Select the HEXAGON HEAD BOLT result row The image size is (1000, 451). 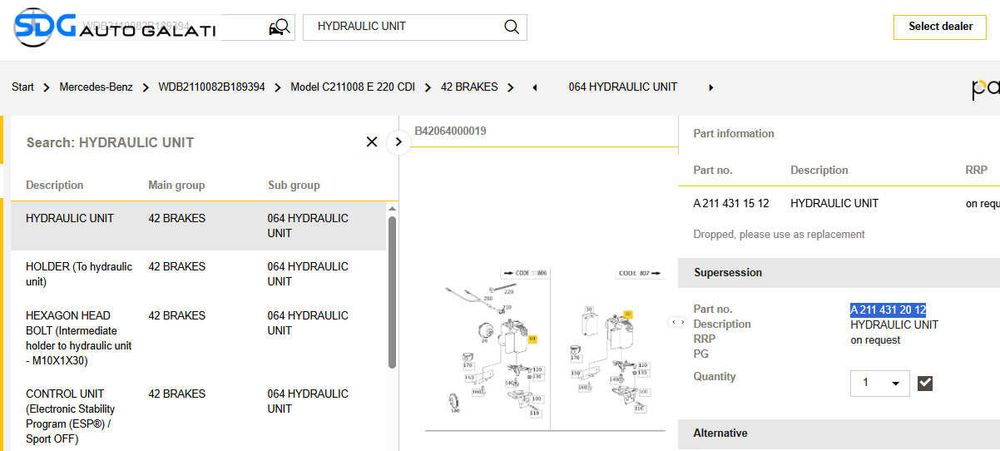(198, 338)
